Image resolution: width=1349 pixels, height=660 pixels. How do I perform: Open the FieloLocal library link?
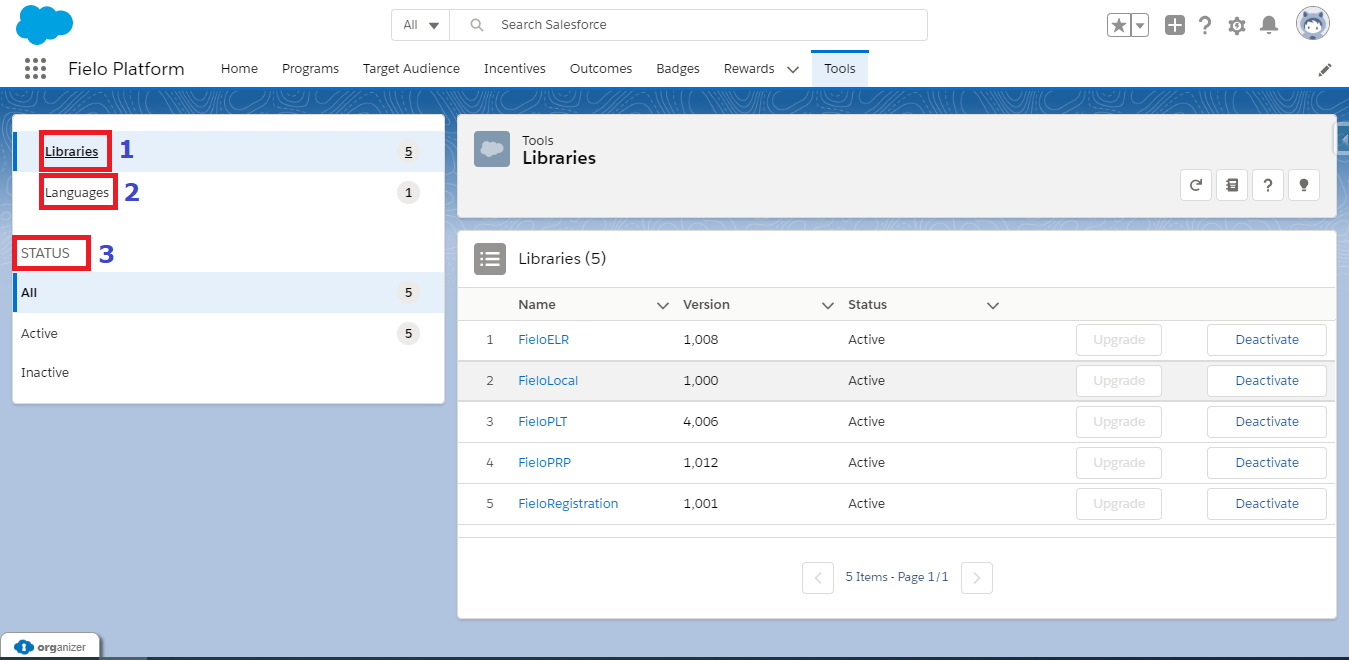click(x=548, y=381)
